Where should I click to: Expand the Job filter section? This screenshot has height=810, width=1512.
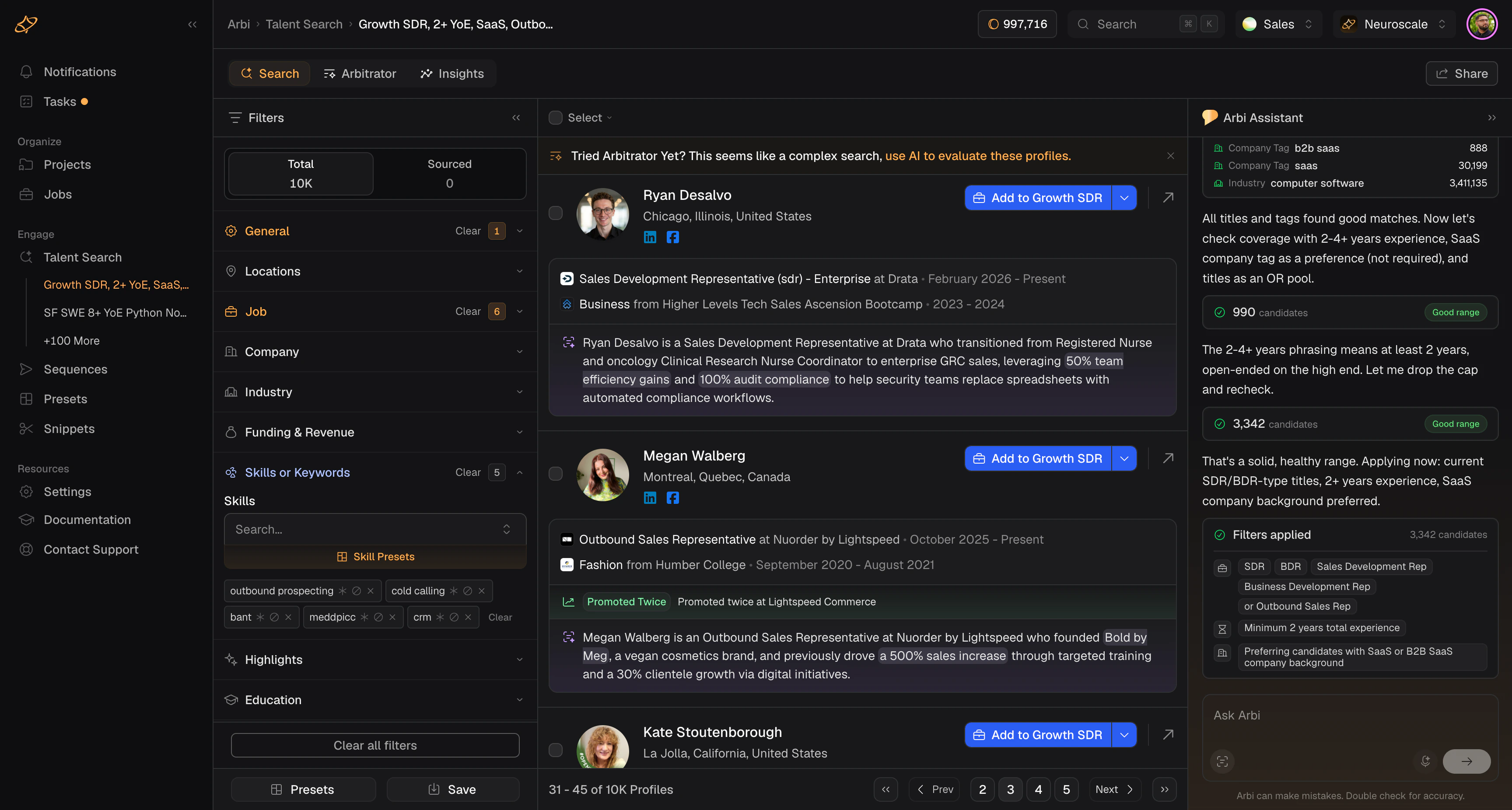375,312
